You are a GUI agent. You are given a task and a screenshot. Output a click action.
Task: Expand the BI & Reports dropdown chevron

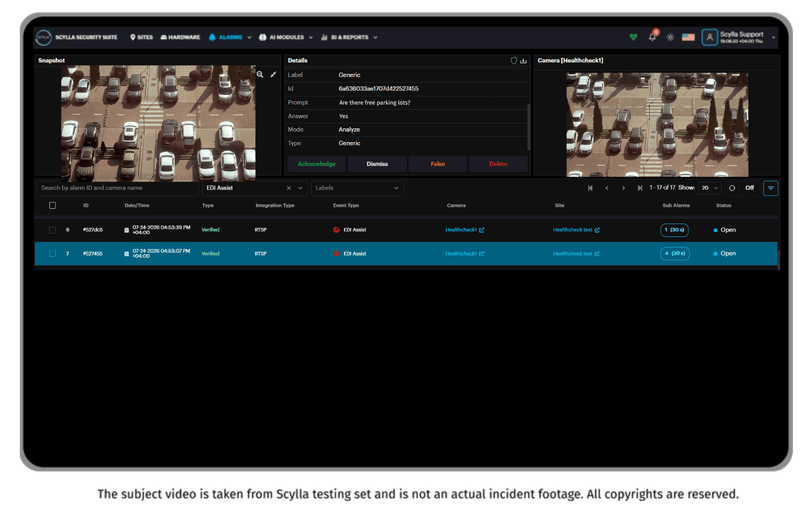(375, 38)
